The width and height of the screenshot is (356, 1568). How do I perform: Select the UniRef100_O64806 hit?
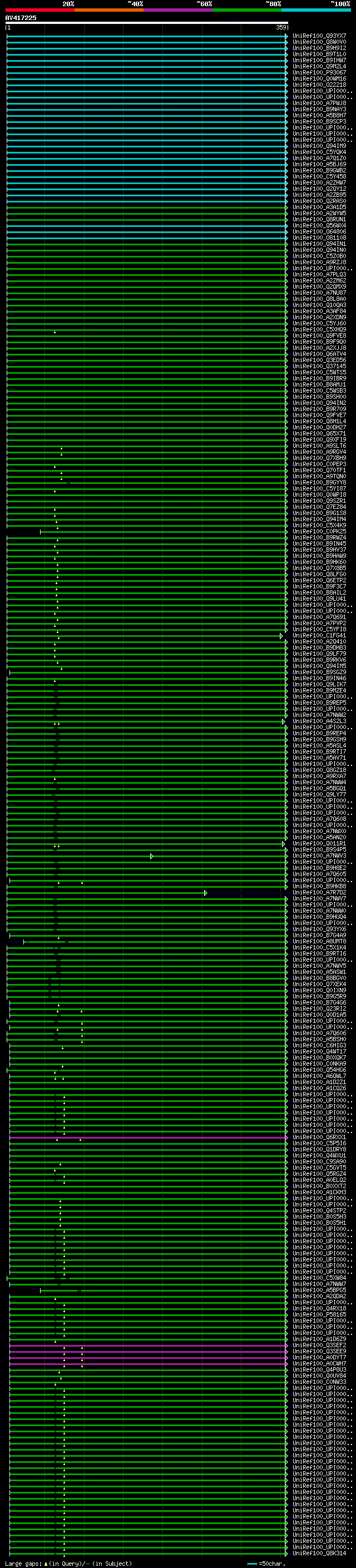tap(319, 232)
